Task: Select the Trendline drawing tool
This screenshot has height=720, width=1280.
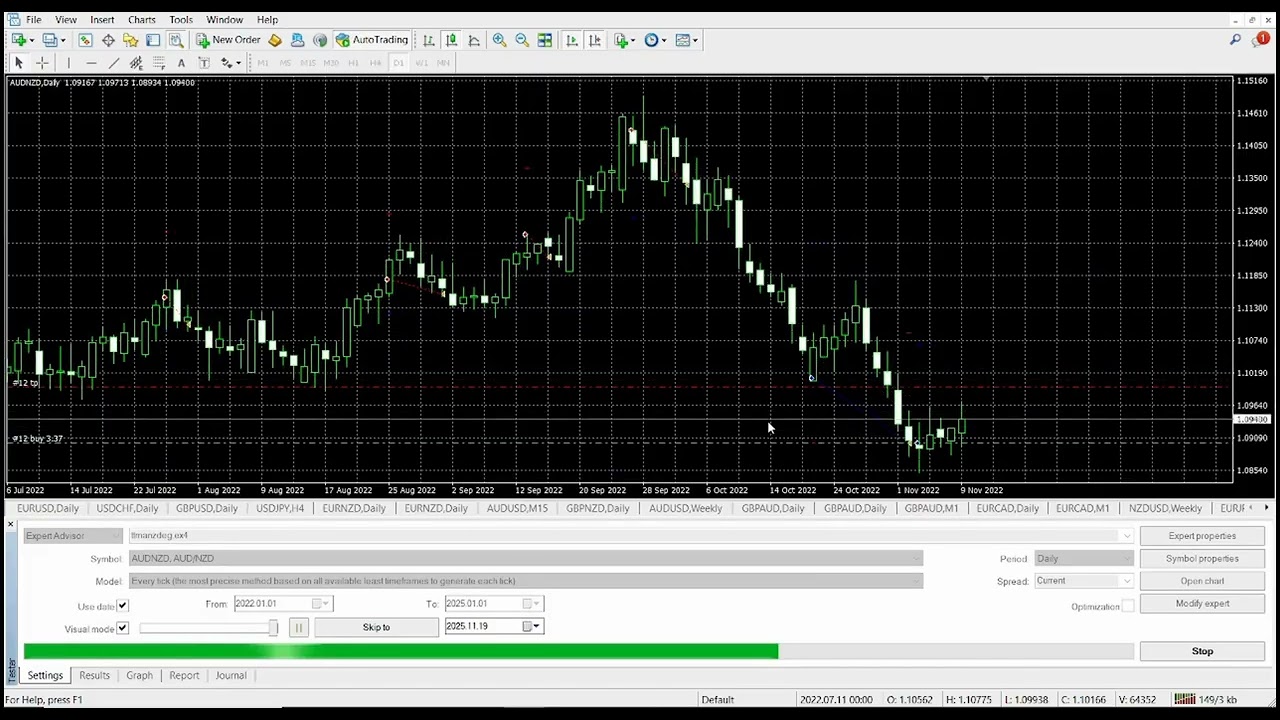Action: click(114, 63)
